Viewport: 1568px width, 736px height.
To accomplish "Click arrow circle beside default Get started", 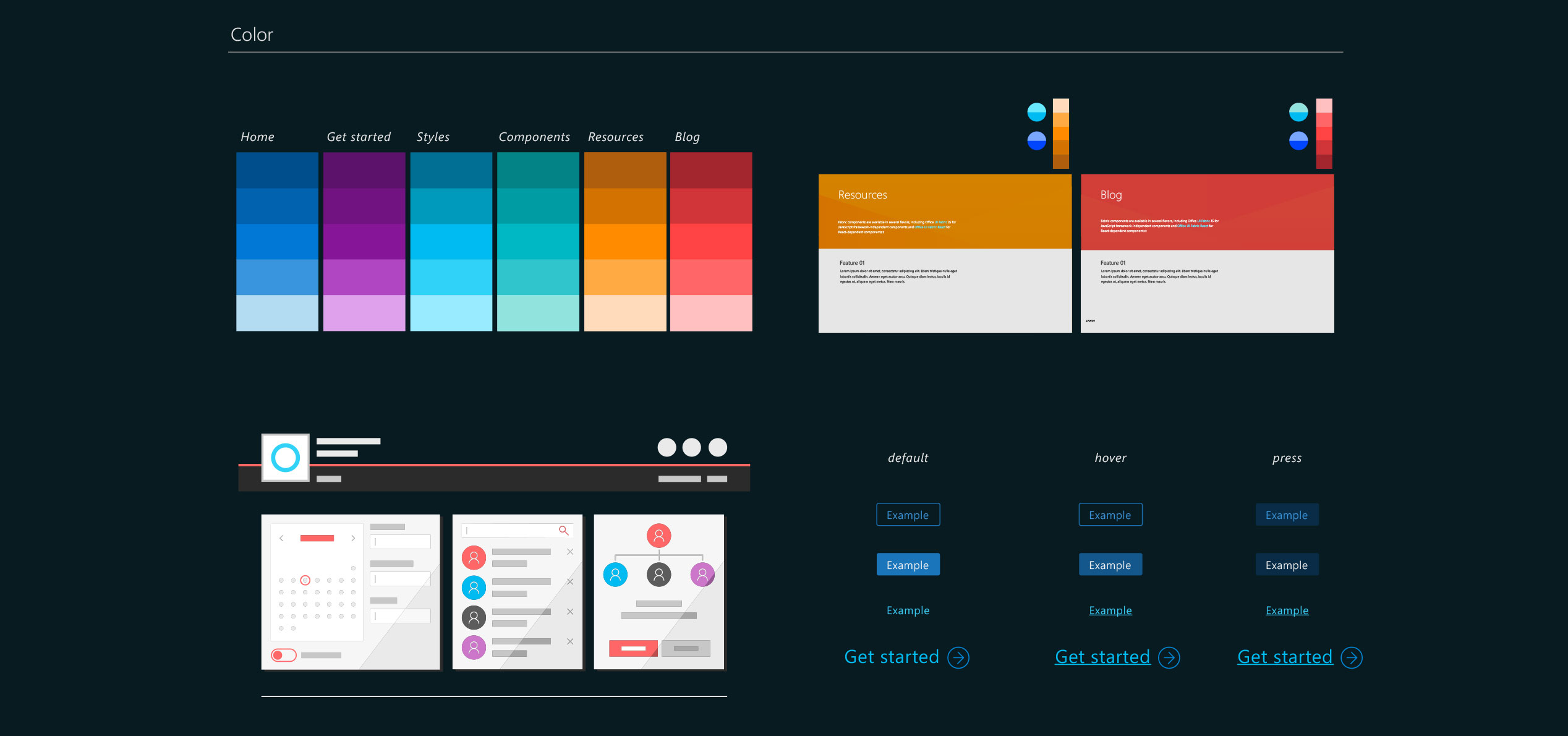I will (958, 657).
